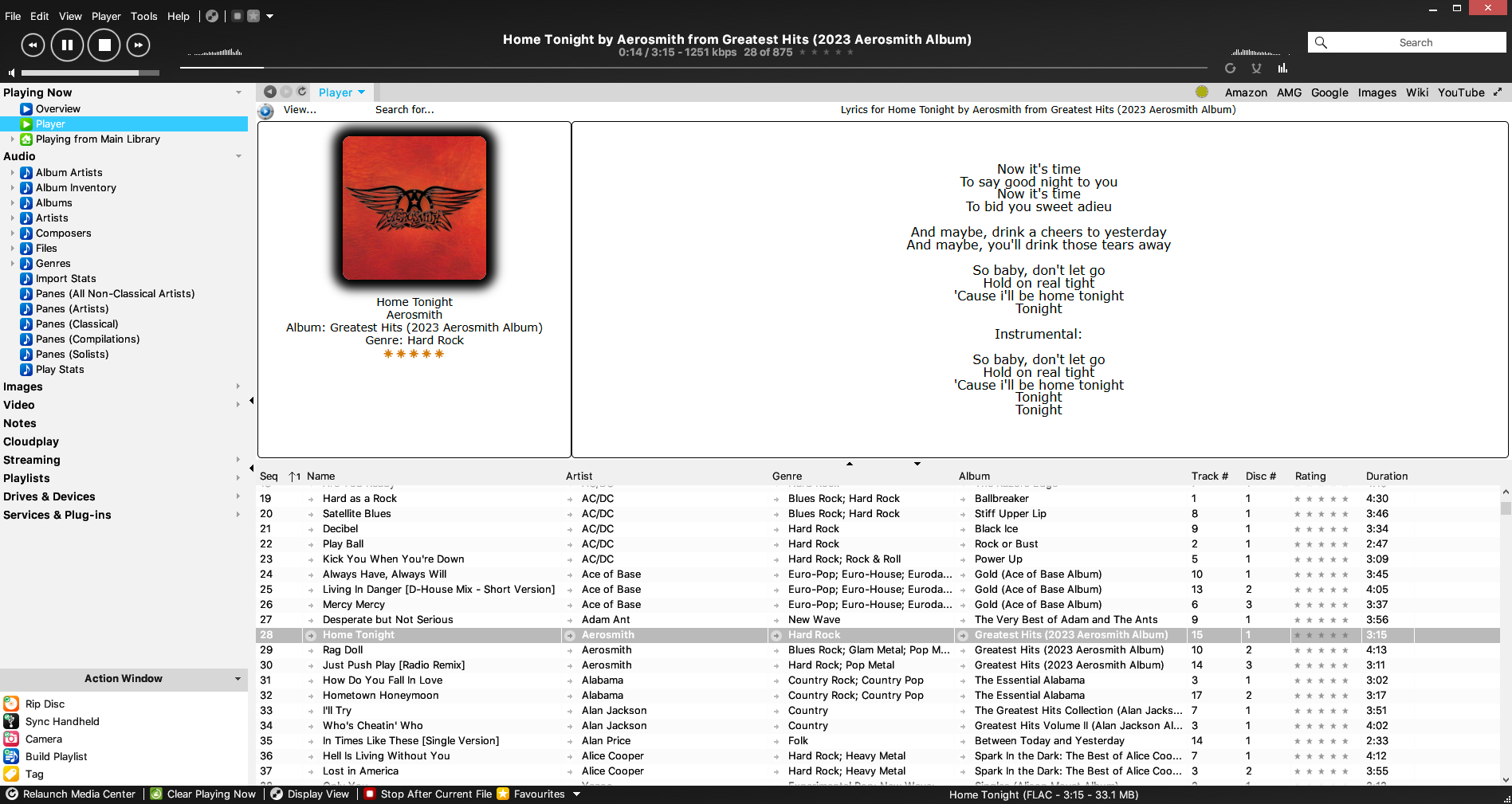Image resolution: width=1512 pixels, height=804 pixels.
Task: Click the Rip Disc icon
Action: 11,704
